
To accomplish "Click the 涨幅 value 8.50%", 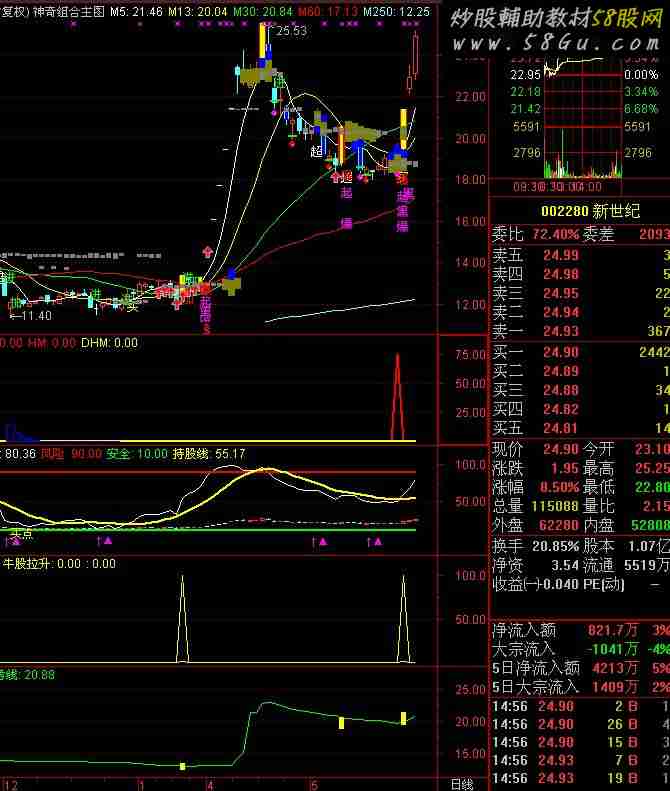I will click(560, 488).
